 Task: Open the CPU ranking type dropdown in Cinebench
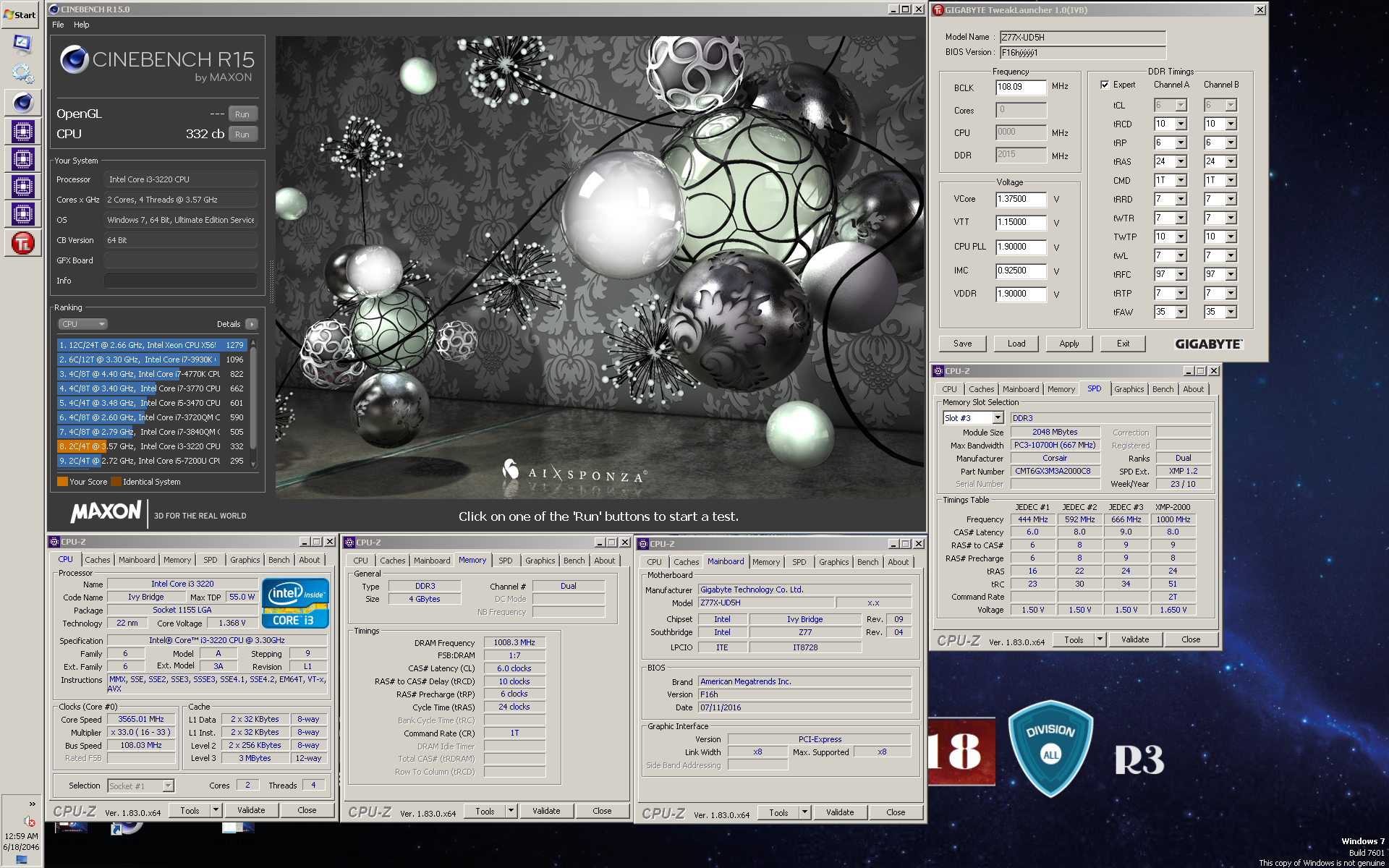pos(83,324)
